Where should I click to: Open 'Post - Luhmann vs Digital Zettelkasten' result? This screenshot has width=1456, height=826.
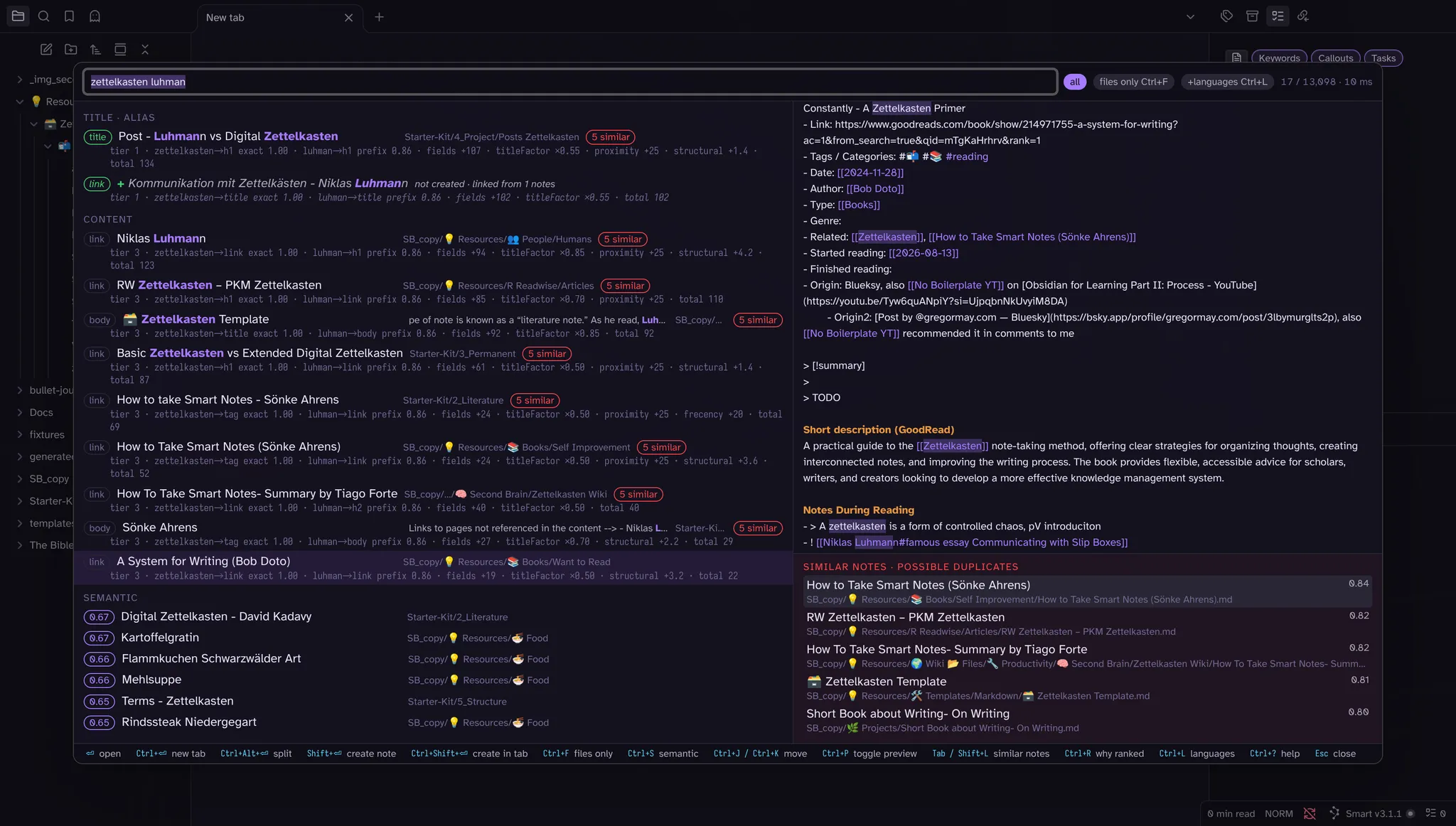433,149
